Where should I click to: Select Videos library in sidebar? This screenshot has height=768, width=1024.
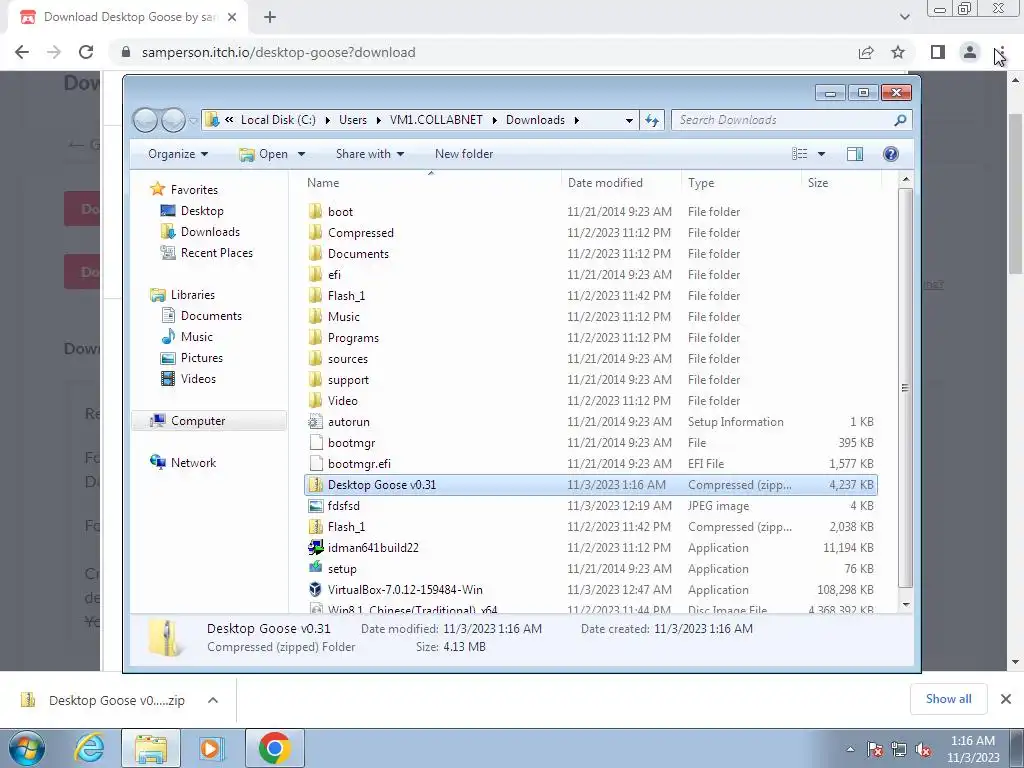197,379
